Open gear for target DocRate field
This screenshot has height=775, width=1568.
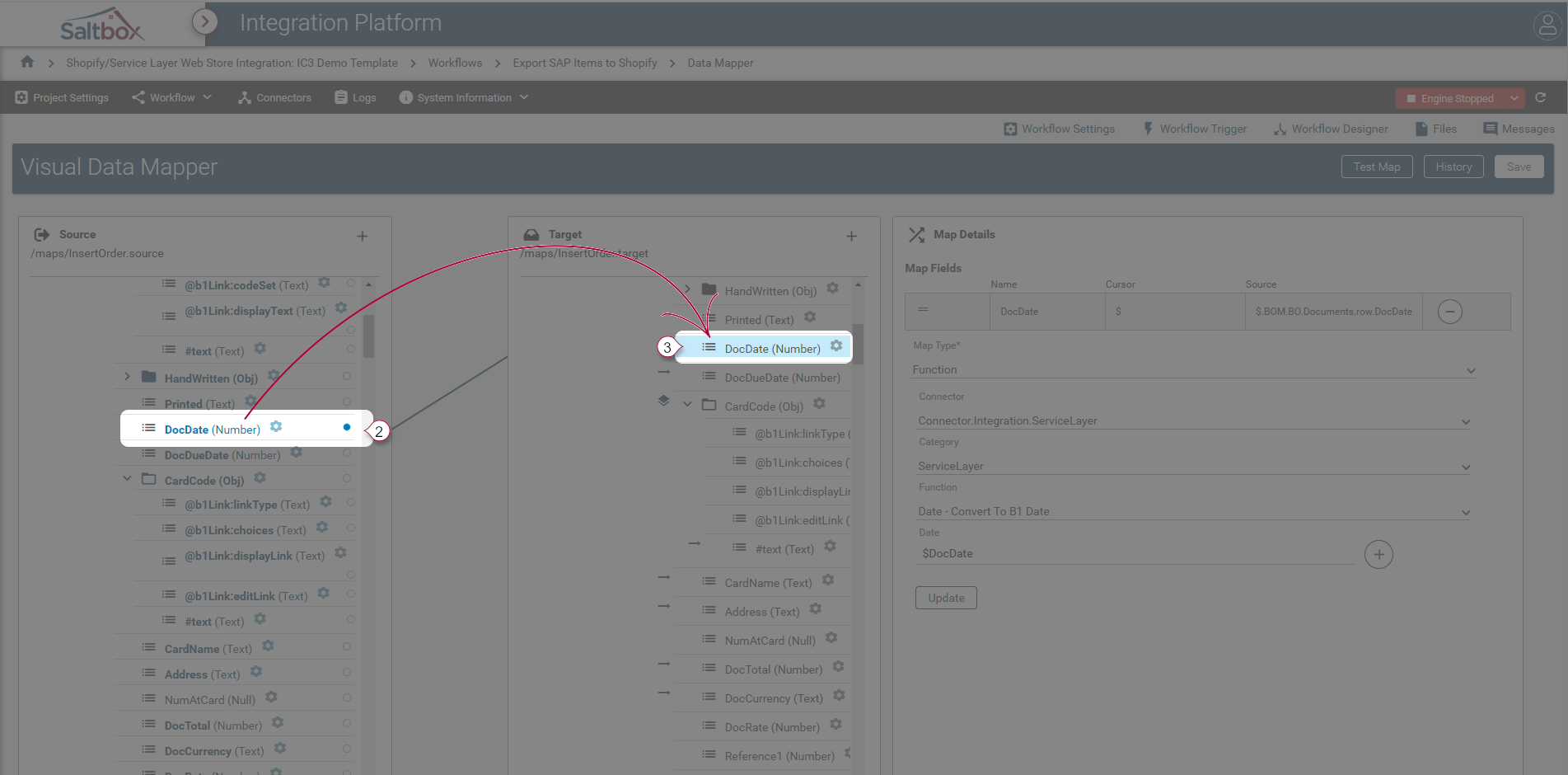tap(835, 725)
